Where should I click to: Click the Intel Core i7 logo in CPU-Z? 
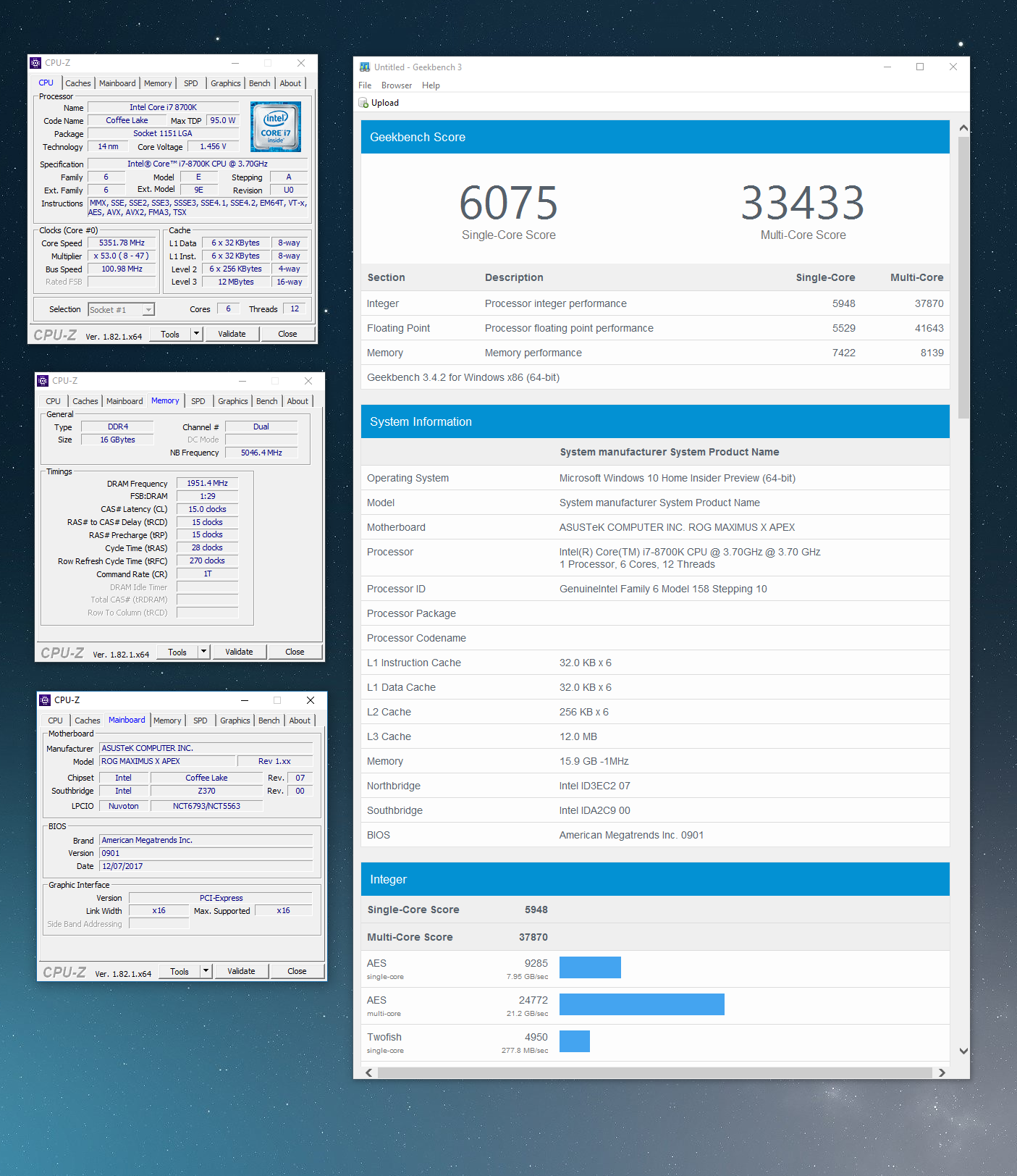(x=276, y=127)
